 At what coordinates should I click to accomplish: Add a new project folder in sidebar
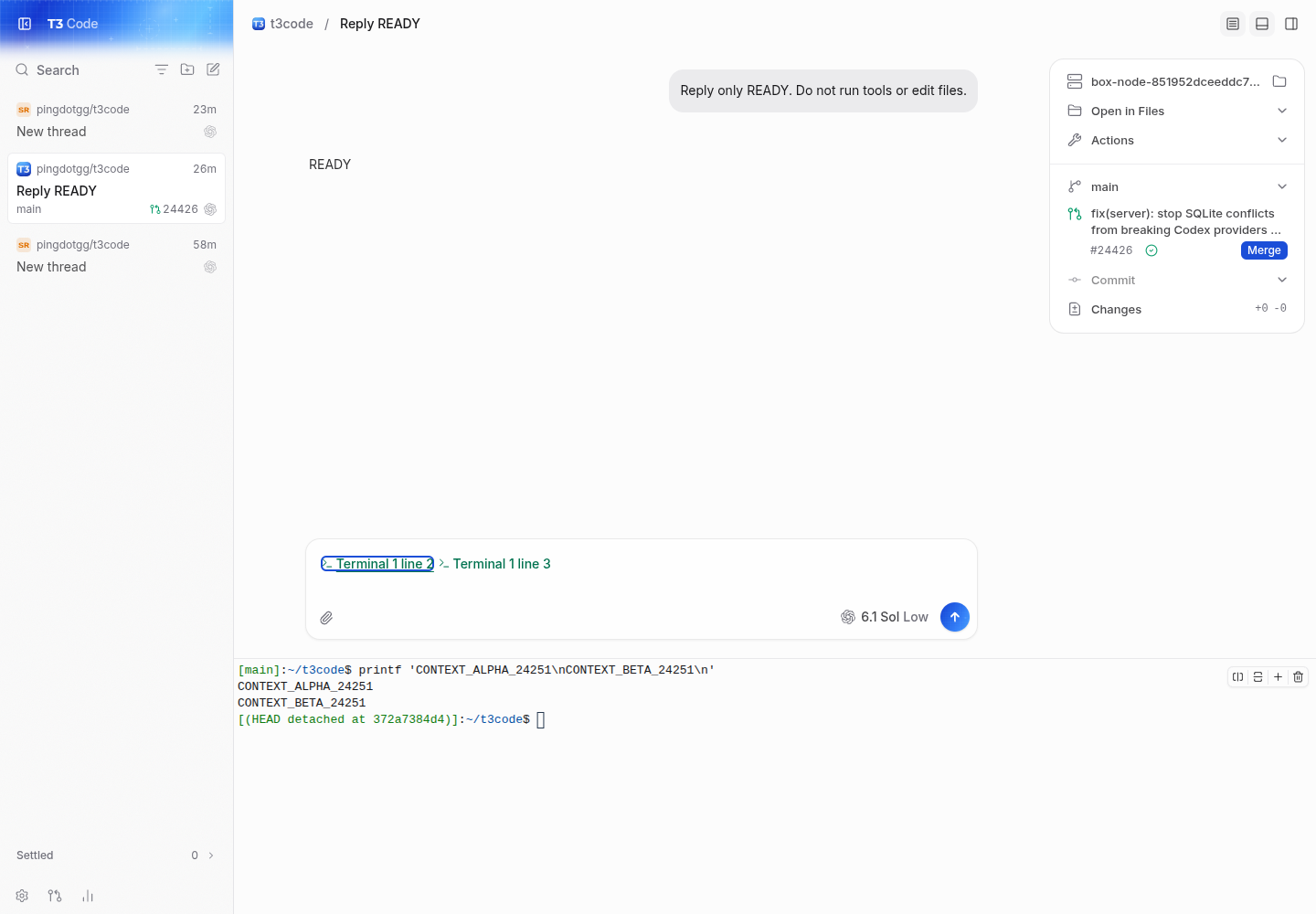(187, 69)
